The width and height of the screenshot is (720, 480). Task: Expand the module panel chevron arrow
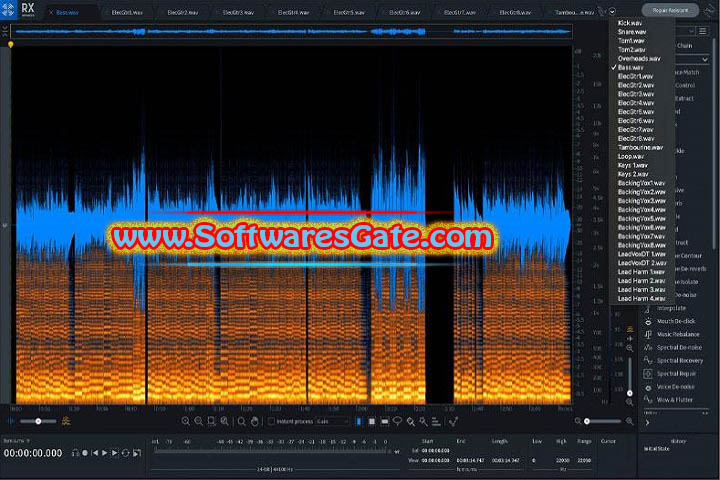[x=647, y=423]
